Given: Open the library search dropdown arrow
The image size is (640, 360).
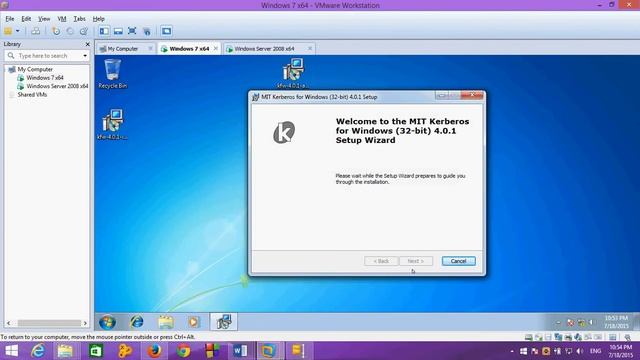Looking at the screenshot, I should pos(85,56).
